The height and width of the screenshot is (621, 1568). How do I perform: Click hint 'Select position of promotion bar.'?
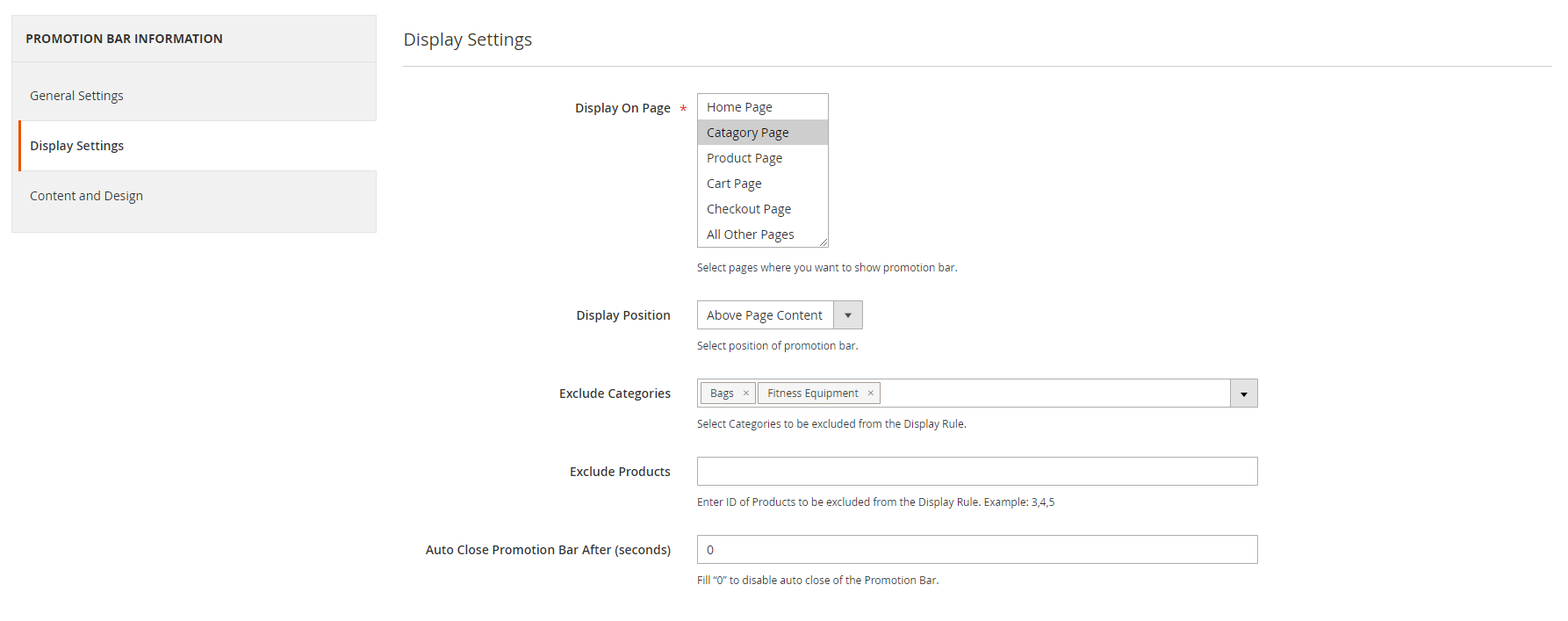(x=778, y=346)
